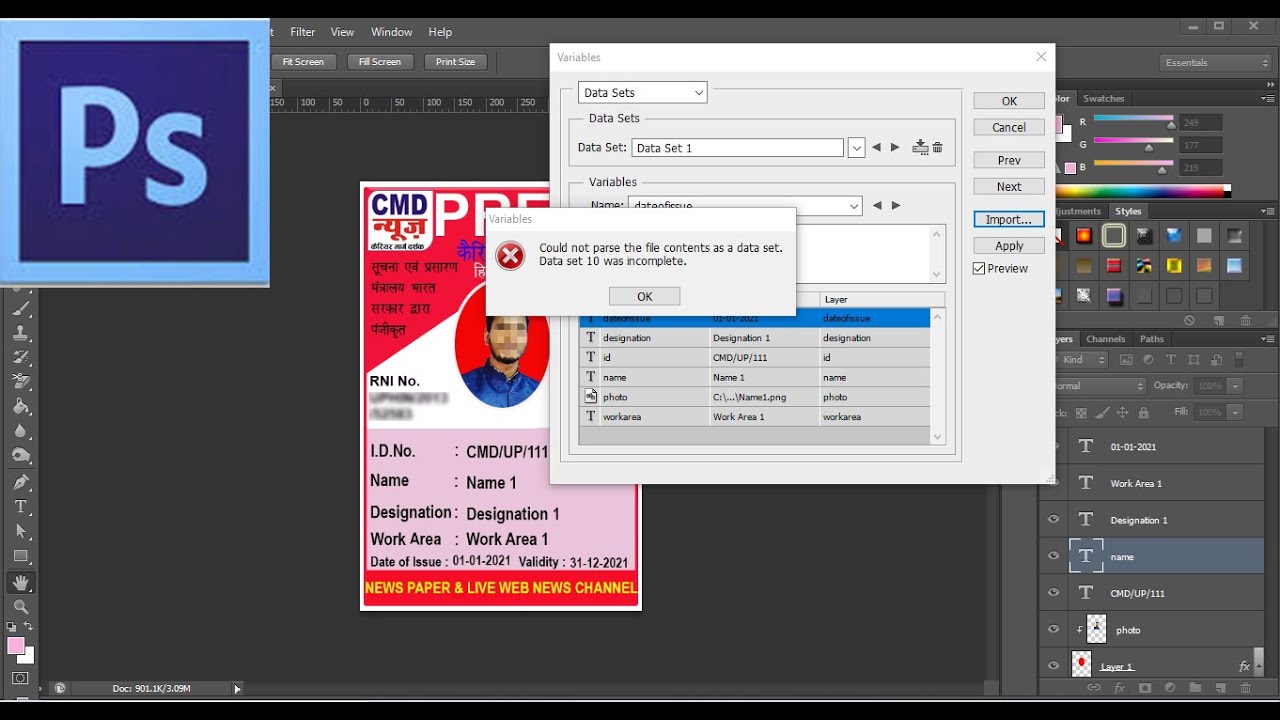Add a layer mask from Layers panel
This screenshot has height=720, width=1280.
(x=1145, y=688)
